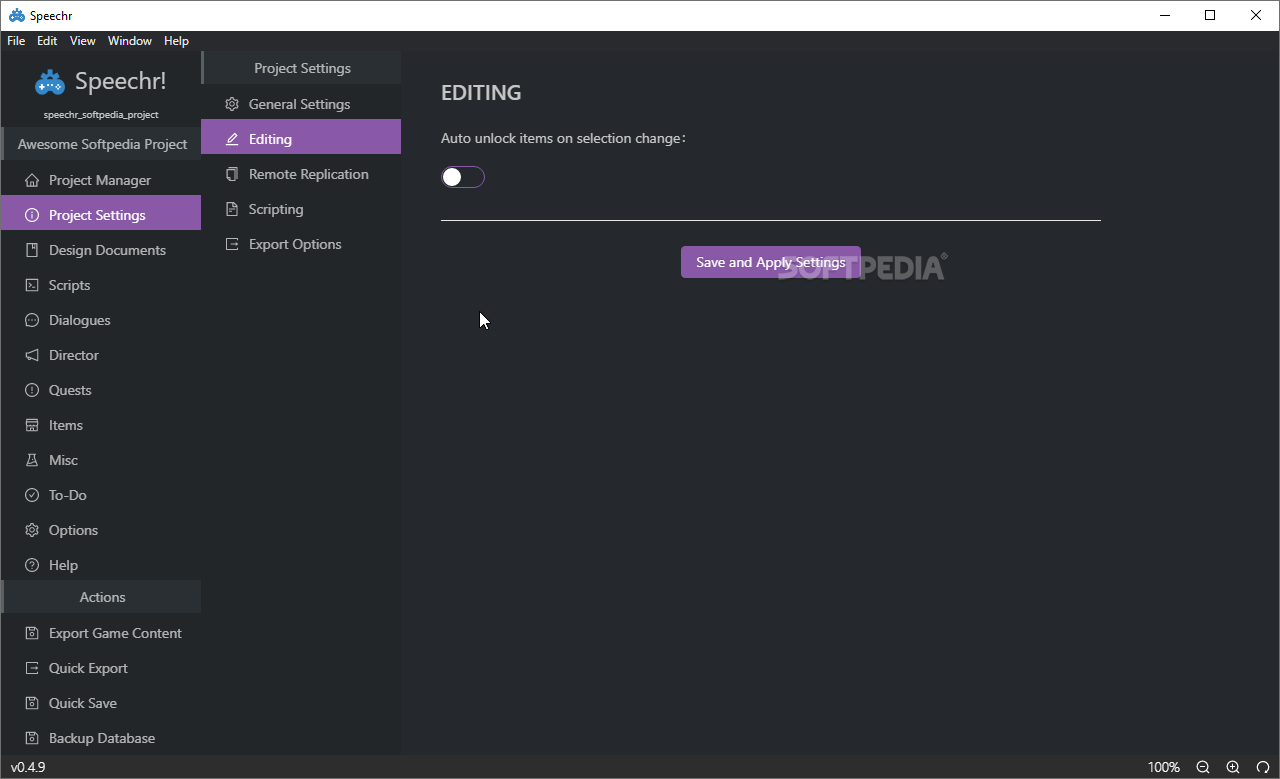
Task: Open the Director page
Action: [100, 355]
